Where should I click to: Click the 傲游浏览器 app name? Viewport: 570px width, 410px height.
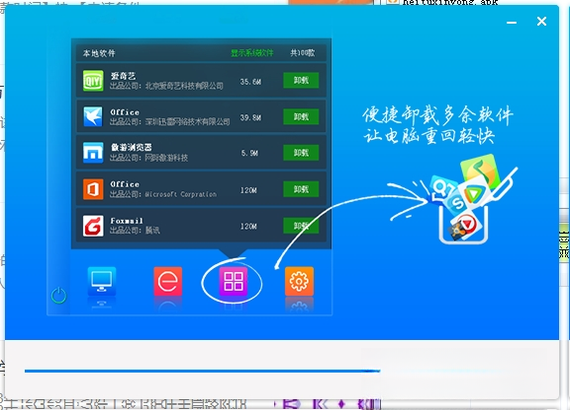click(131, 147)
